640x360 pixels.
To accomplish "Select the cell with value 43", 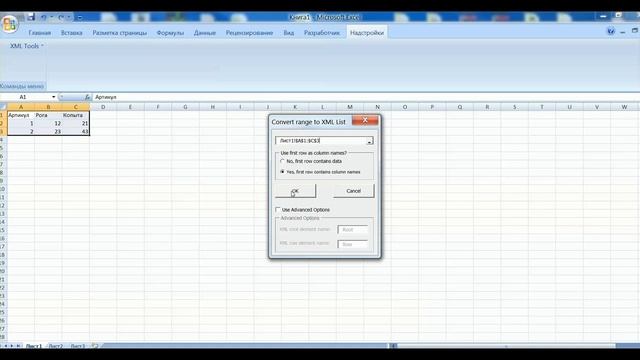I will coord(76,131).
